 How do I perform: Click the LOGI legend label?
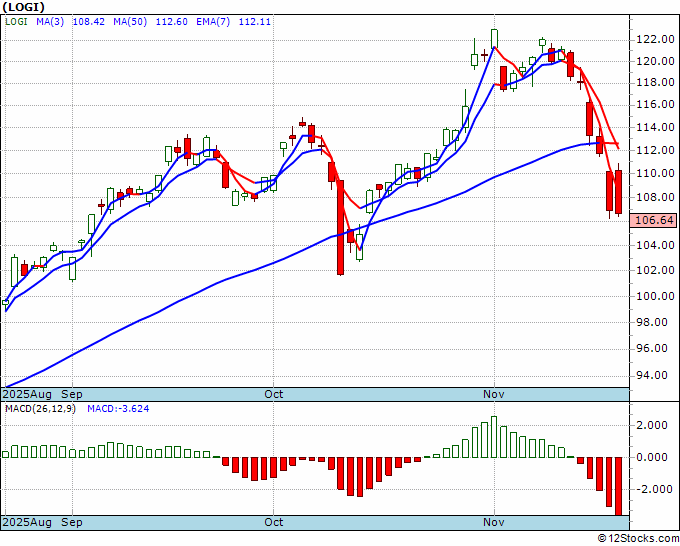[16, 22]
